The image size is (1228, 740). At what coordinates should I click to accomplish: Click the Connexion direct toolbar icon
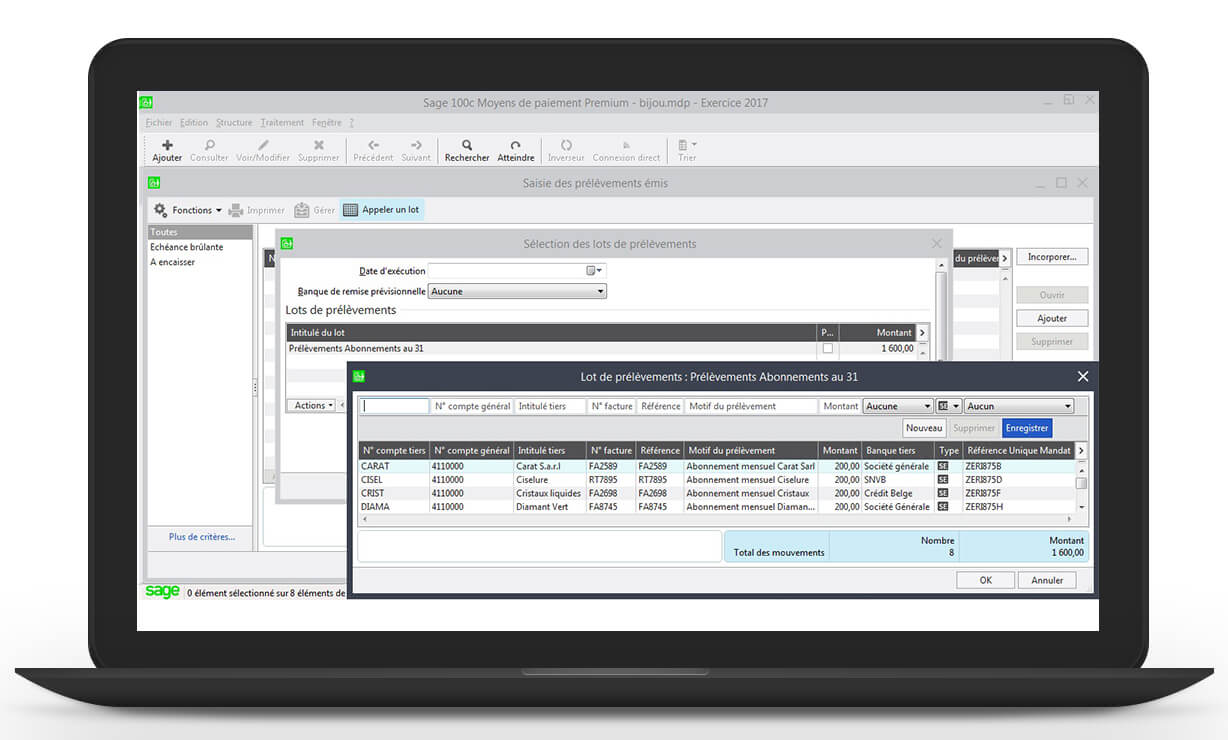pos(626,145)
